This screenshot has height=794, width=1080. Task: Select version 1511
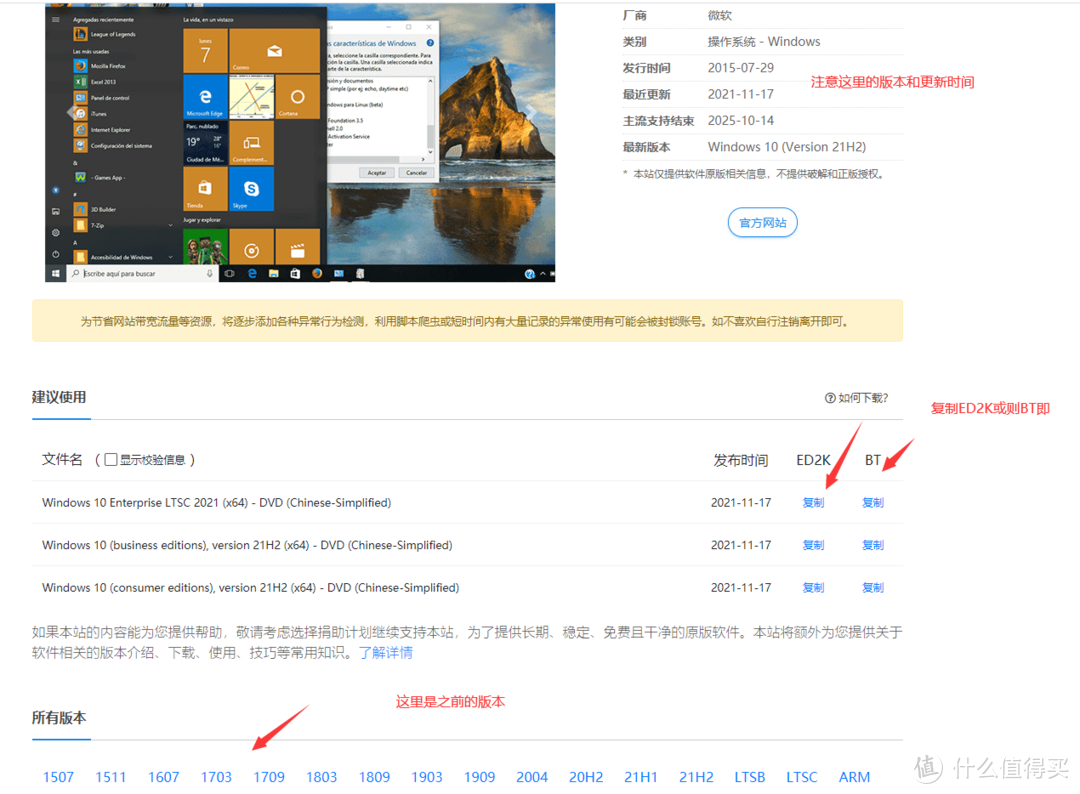tap(111, 777)
